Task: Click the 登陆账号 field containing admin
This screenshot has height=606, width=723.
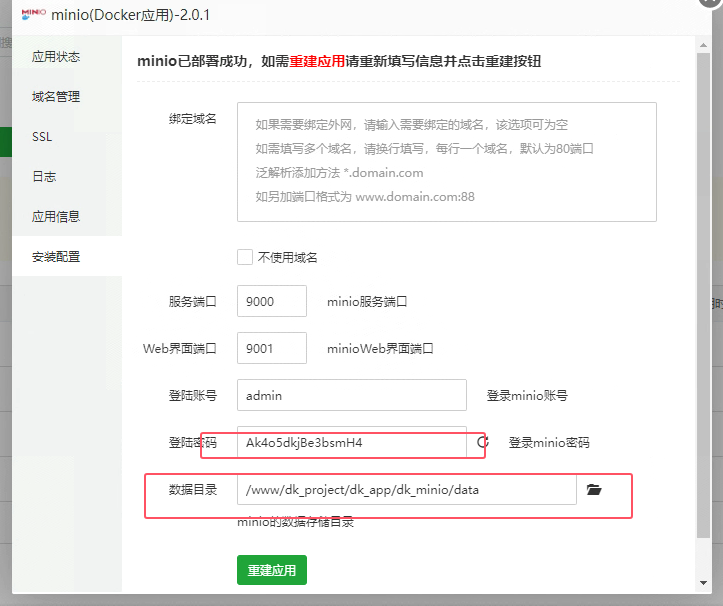Action: 352,395
